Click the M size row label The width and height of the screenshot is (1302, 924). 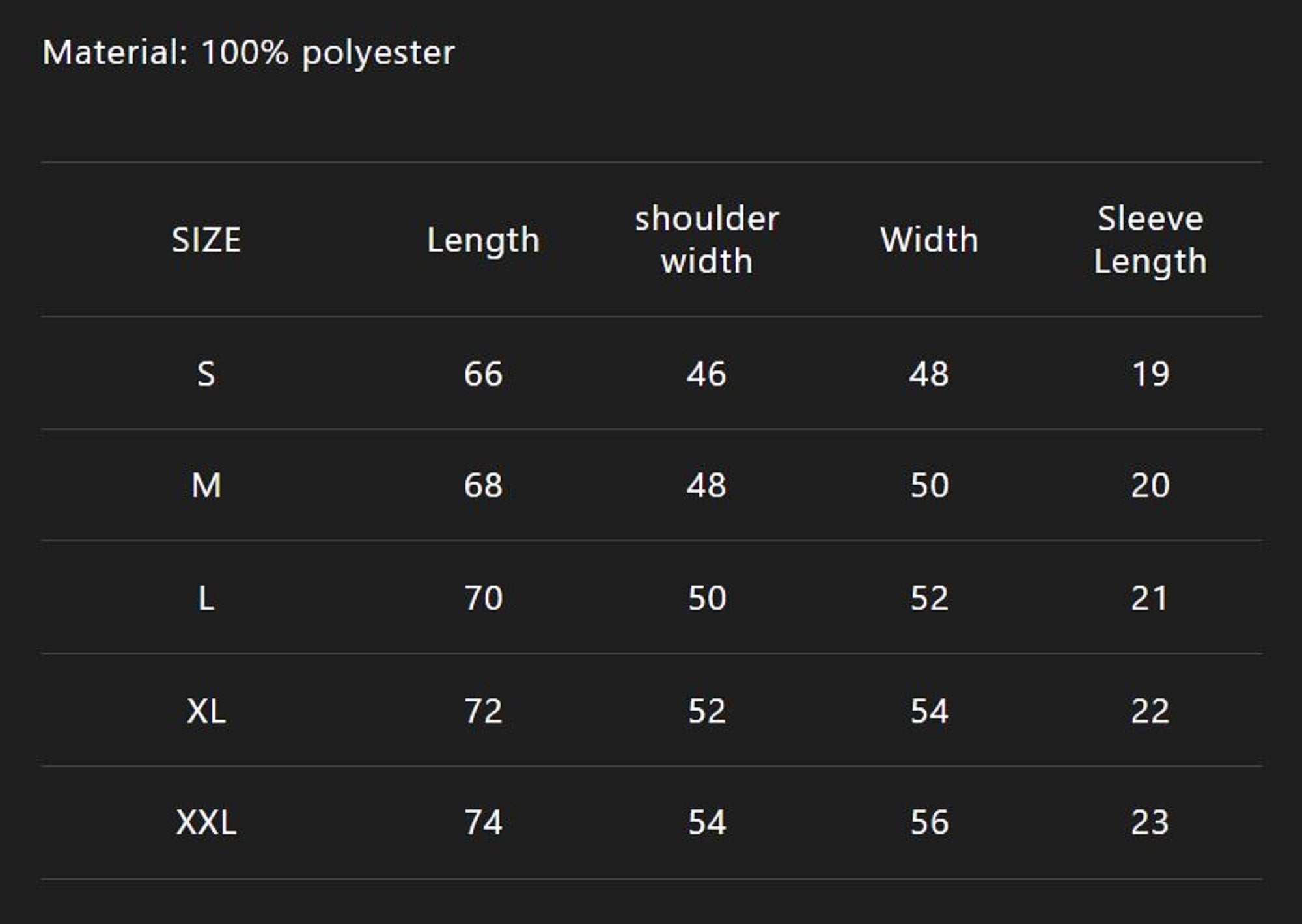pos(206,485)
